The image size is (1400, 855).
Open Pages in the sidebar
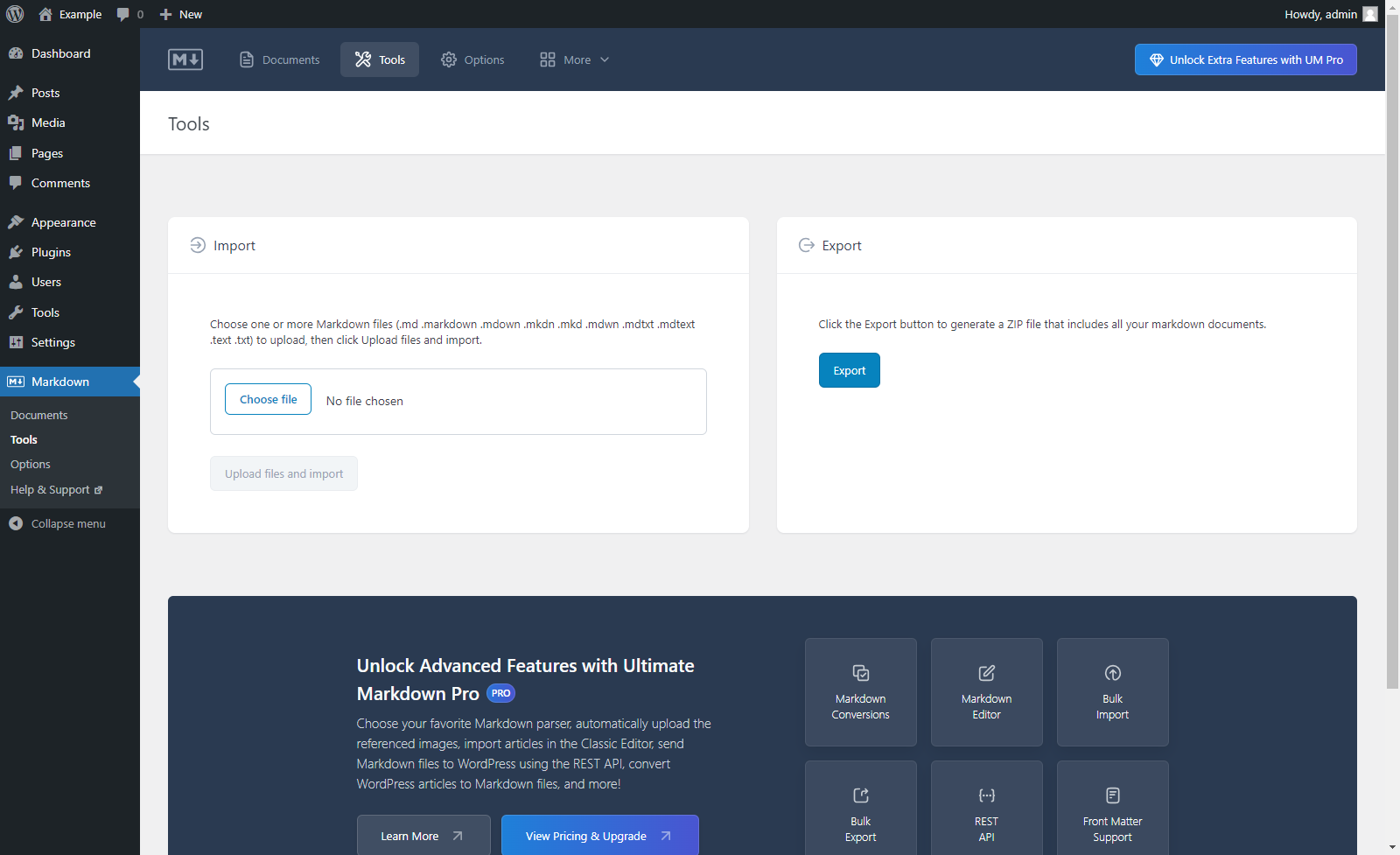tap(70, 153)
